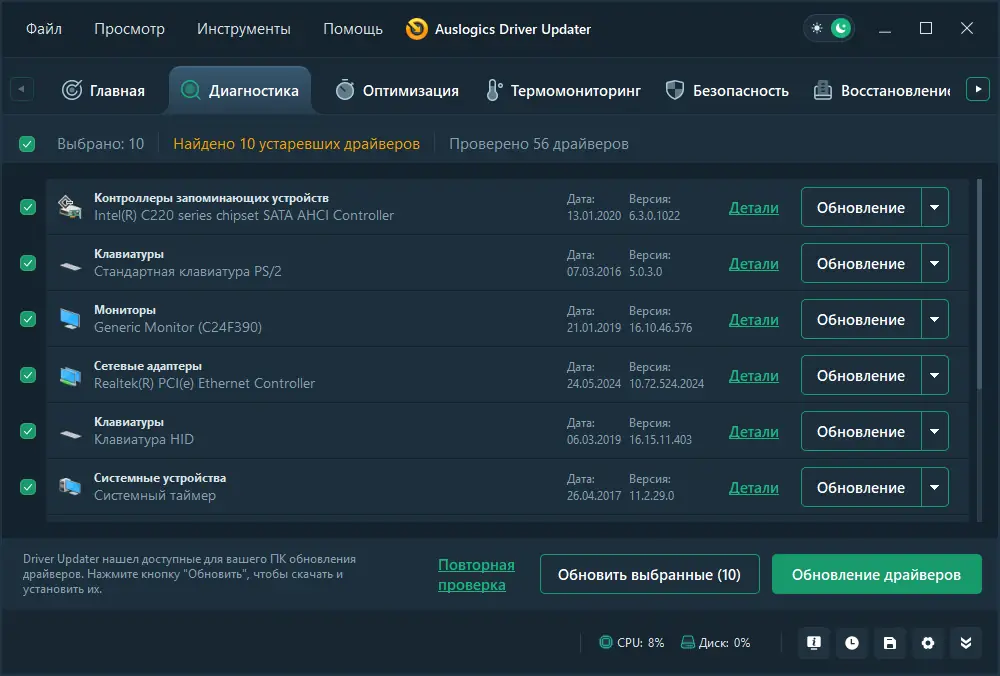Click the floppy disk save icon
Viewport: 1000px width, 676px height.
(890, 643)
